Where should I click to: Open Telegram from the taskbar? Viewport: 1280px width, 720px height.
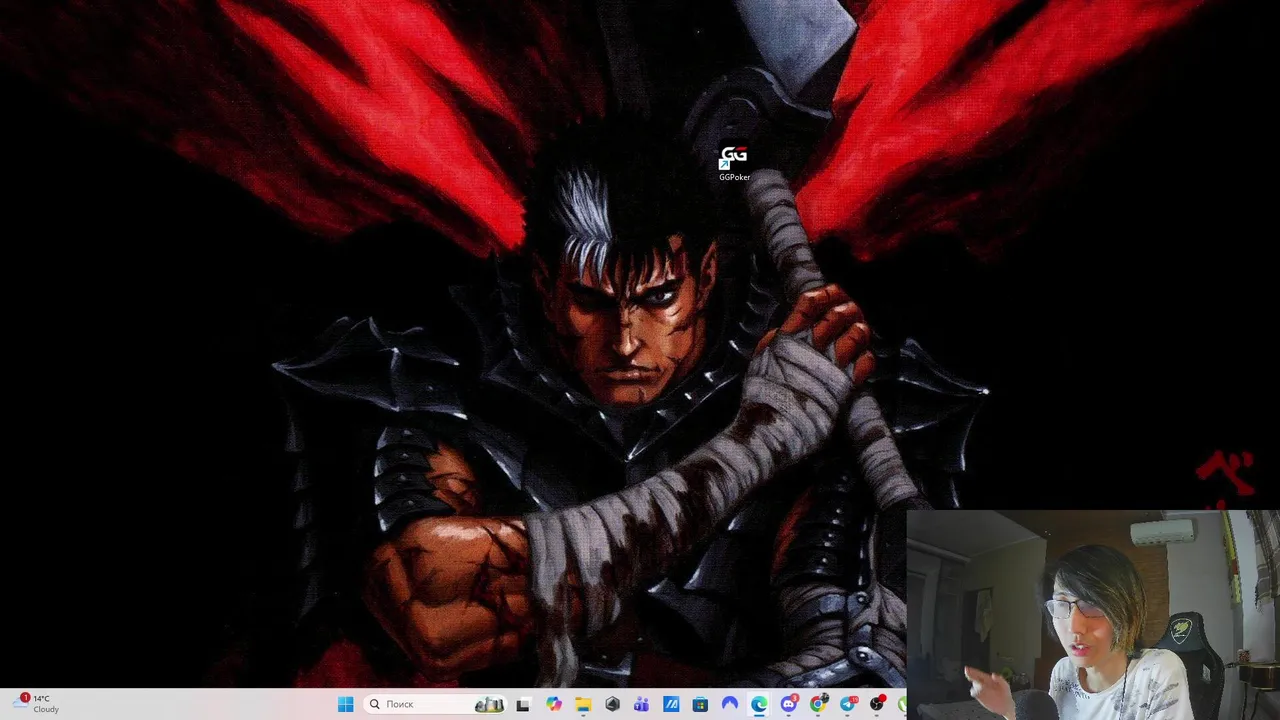(848, 704)
